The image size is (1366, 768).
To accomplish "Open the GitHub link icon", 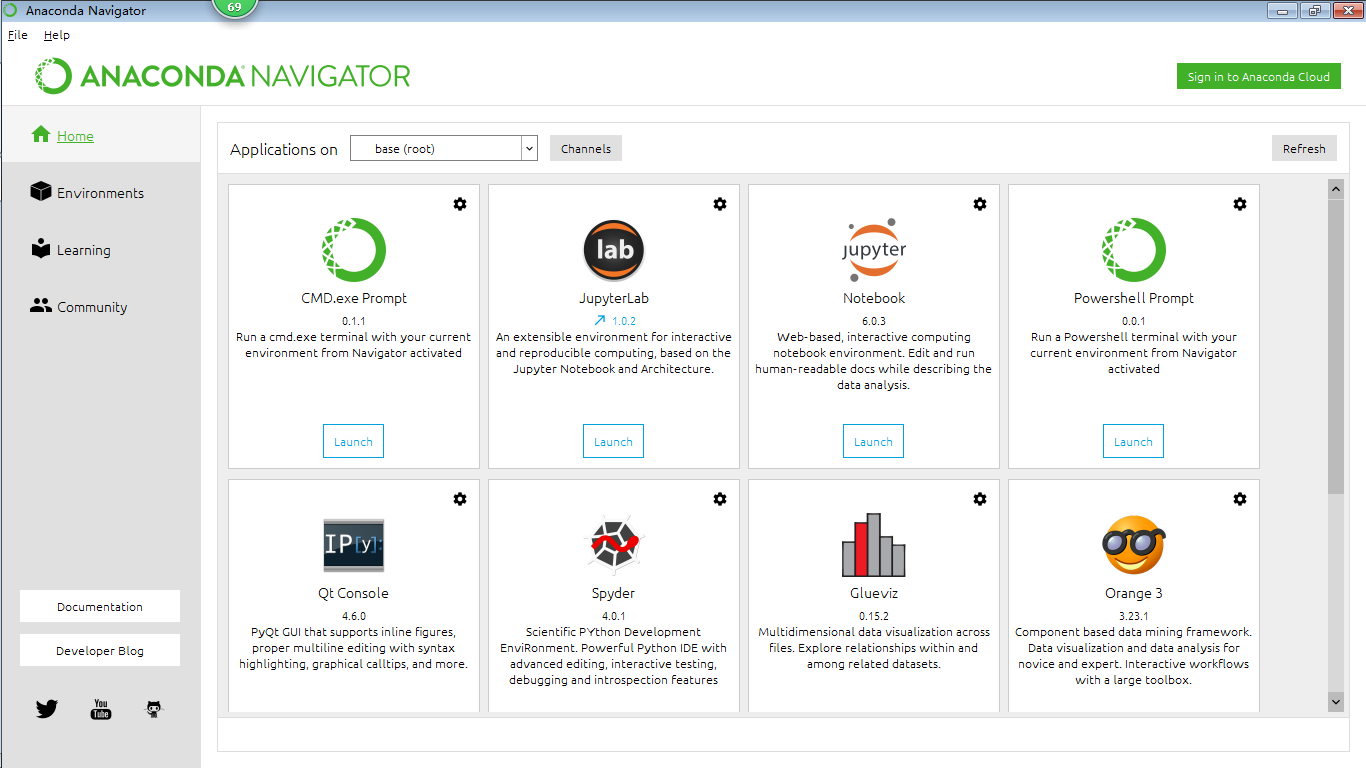I will pos(154,709).
